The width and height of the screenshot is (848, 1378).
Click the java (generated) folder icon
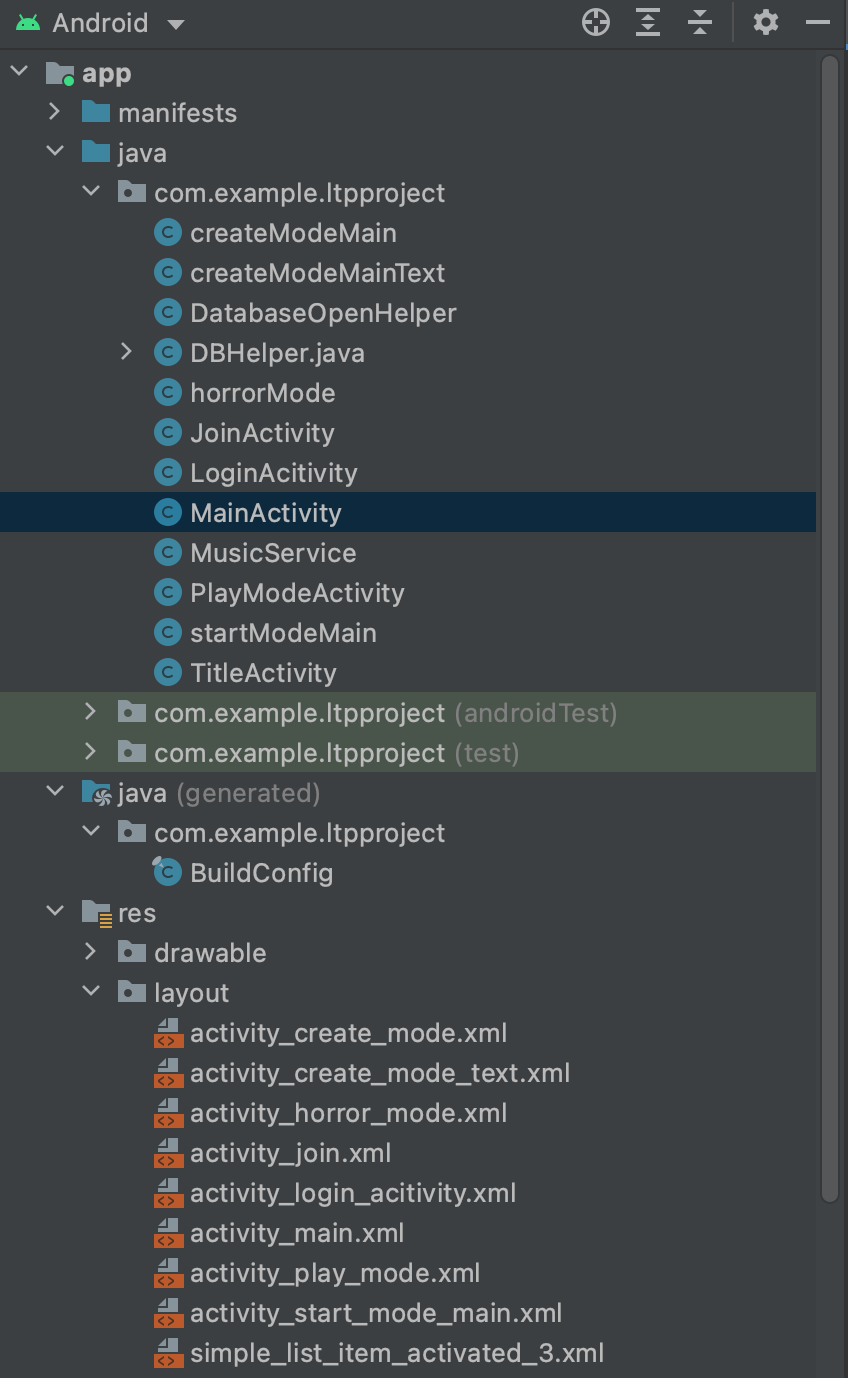(x=96, y=793)
